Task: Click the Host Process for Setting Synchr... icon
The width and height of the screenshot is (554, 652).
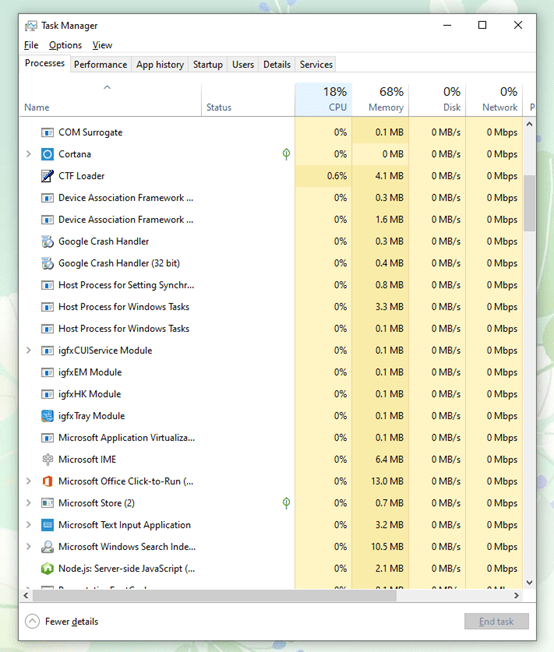Action: point(47,285)
